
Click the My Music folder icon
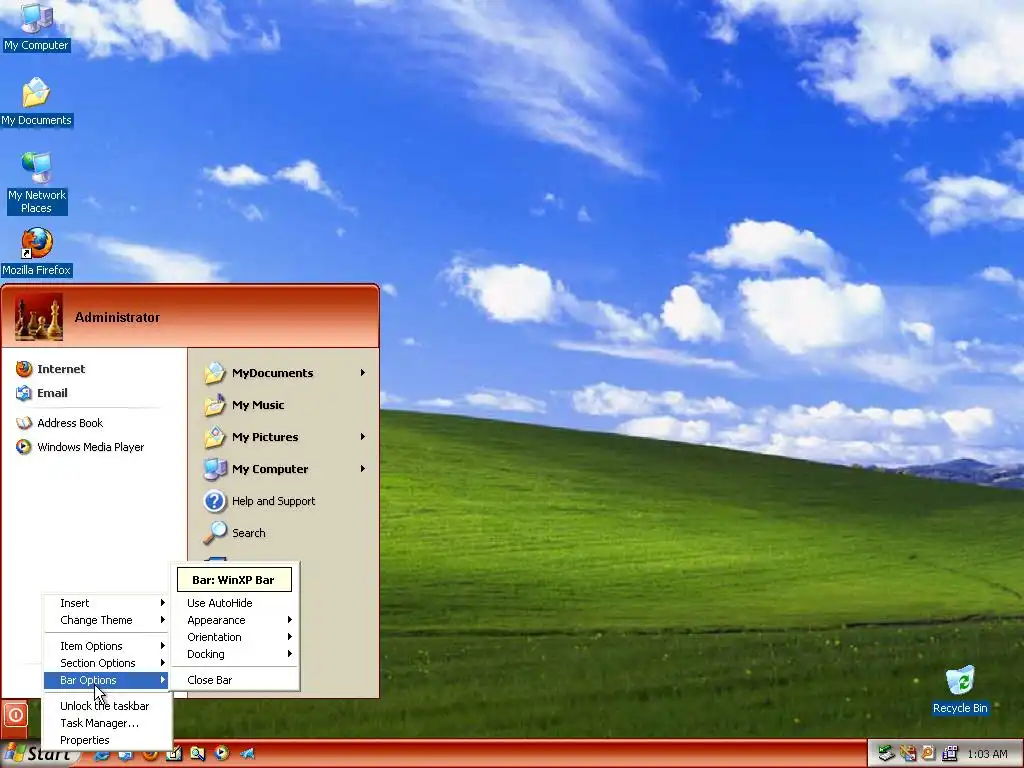(214, 404)
